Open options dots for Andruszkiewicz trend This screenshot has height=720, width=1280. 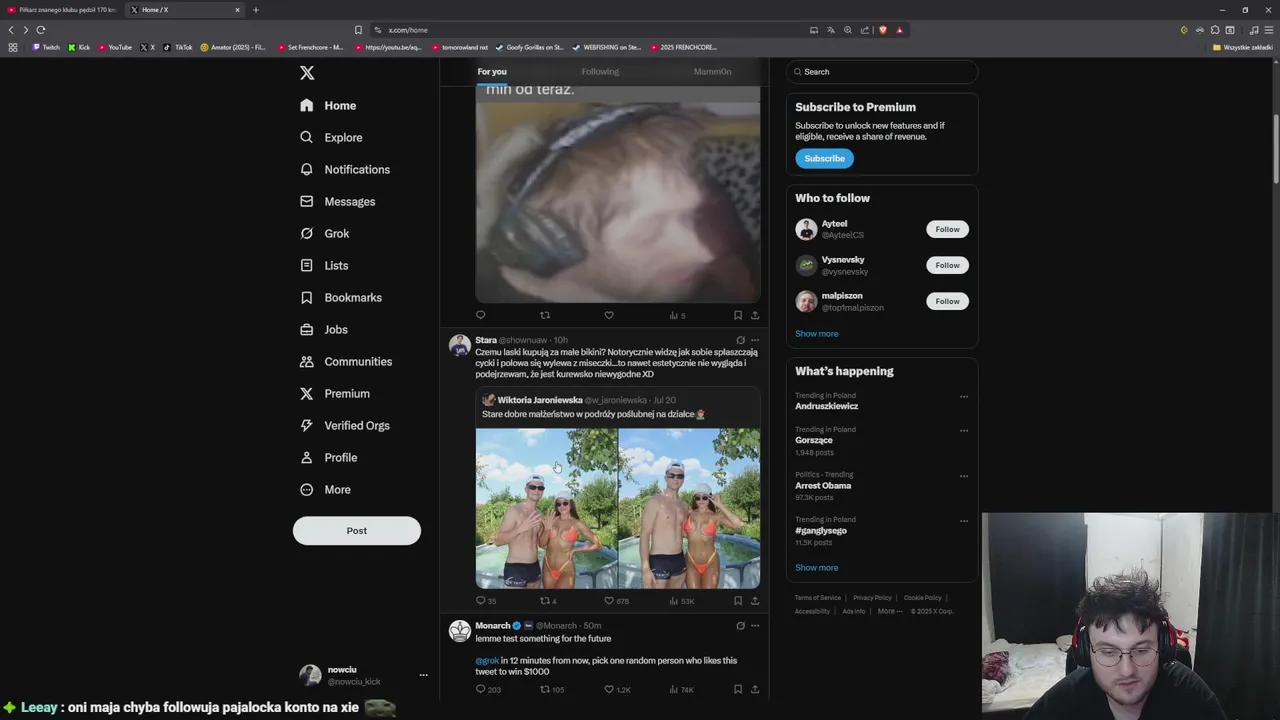tap(964, 397)
